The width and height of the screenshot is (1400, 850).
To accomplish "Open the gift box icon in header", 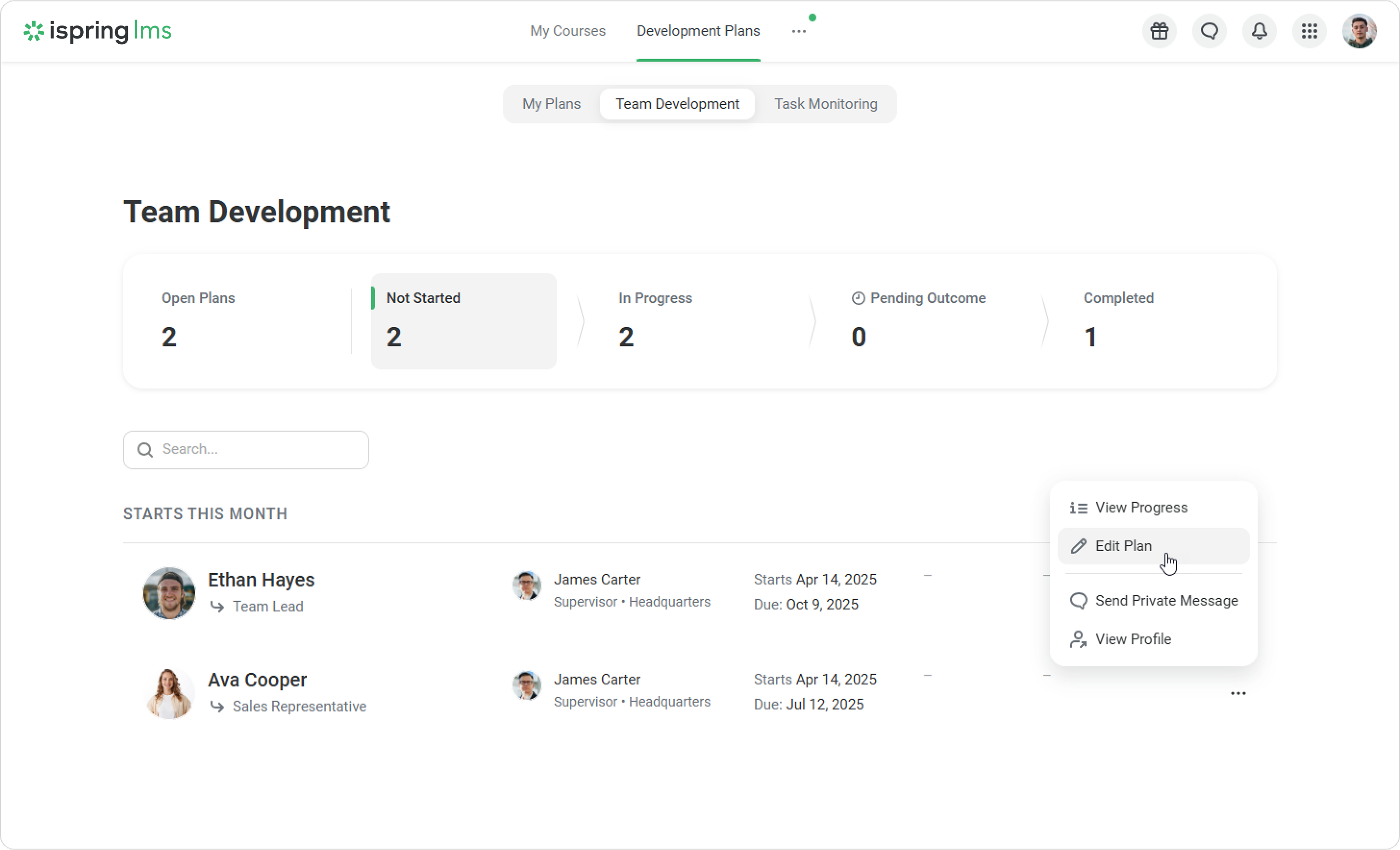I will (1160, 31).
